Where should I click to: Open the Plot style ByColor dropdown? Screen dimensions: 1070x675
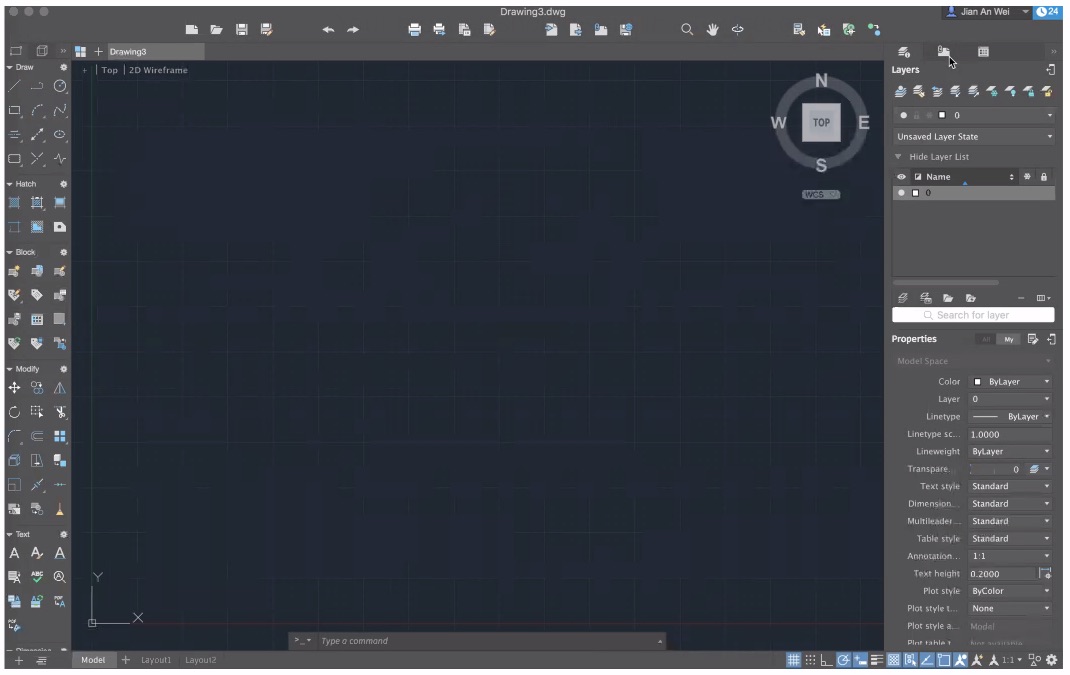coord(1011,591)
